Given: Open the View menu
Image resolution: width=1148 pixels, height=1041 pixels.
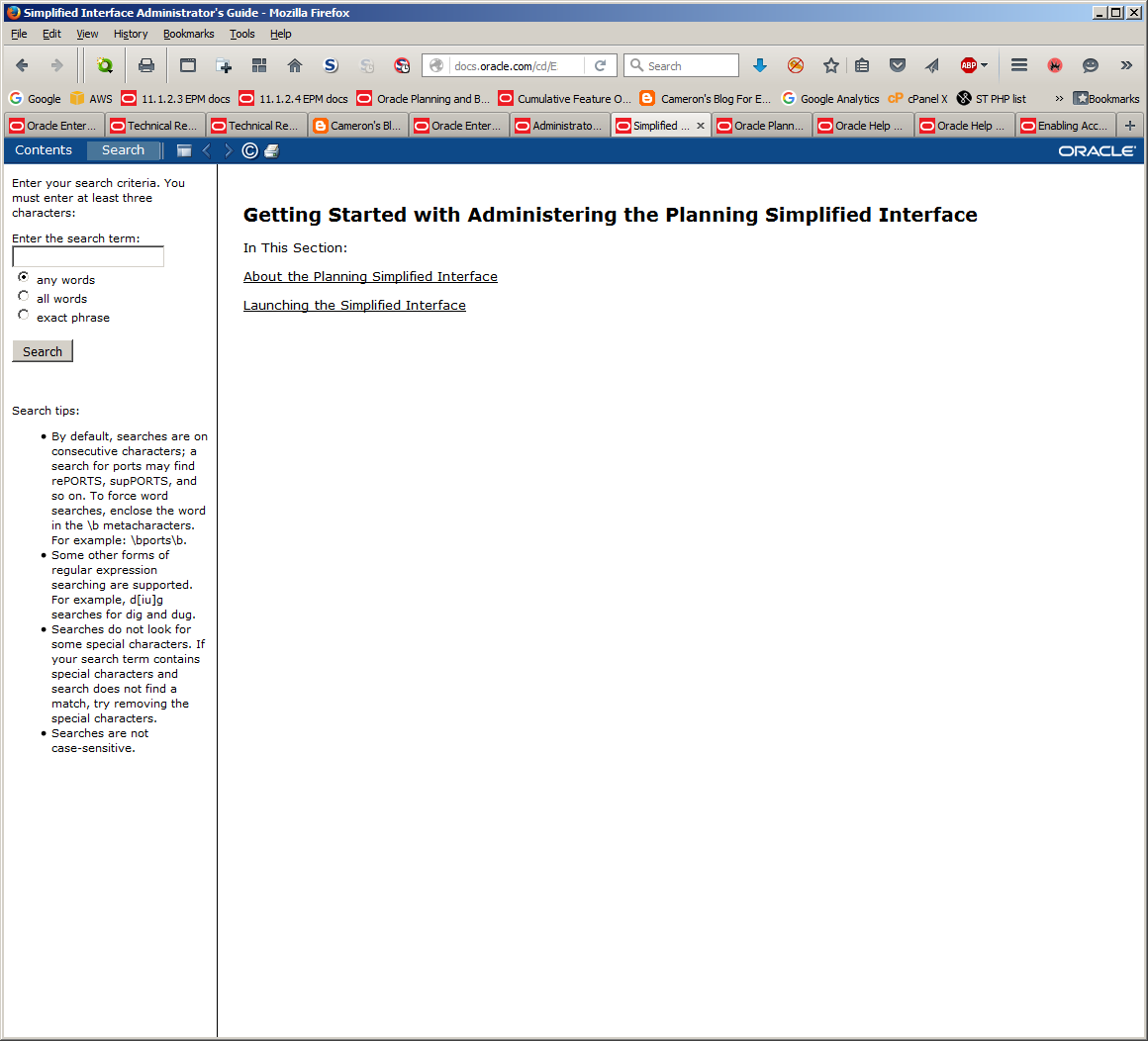Looking at the screenshot, I should tap(87, 34).
